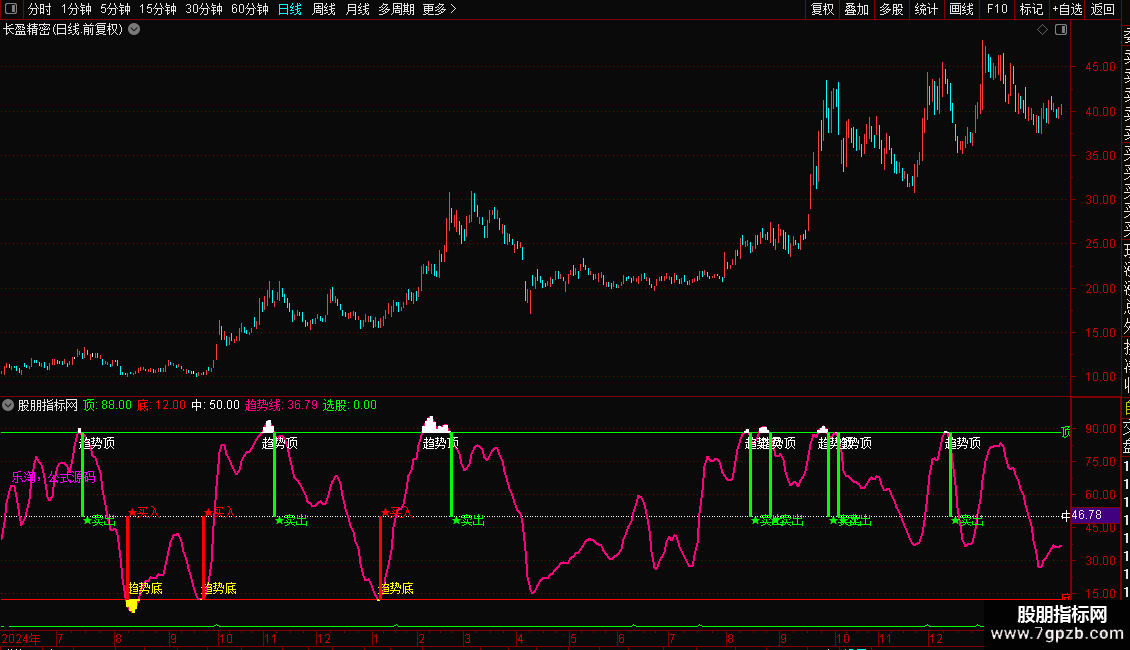Select the 5分钟 period
Image resolution: width=1130 pixels, height=650 pixels.
click(x=115, y=9)
